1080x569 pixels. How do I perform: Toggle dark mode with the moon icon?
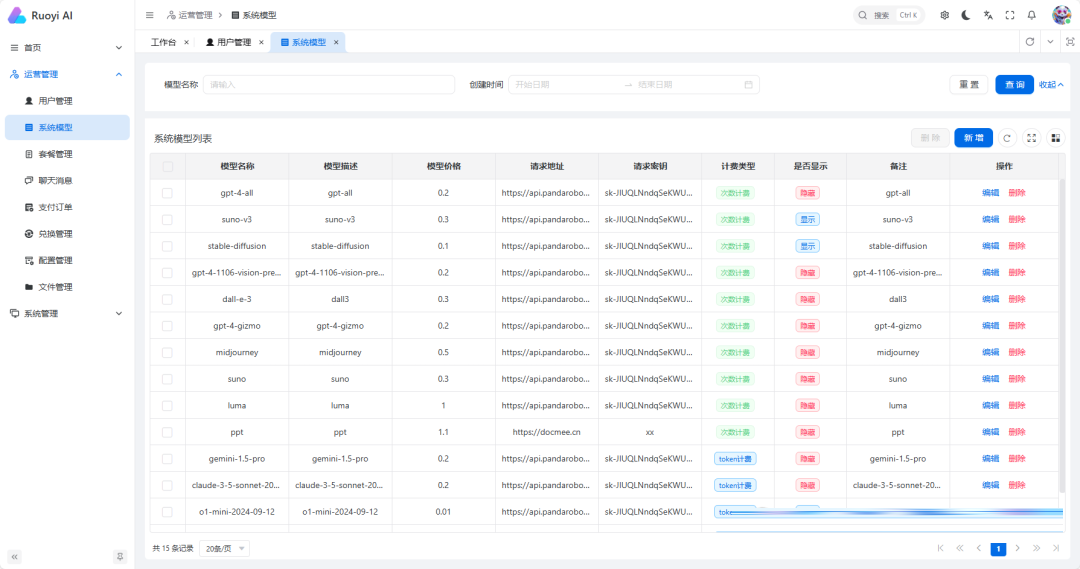(x=966, y=15)
